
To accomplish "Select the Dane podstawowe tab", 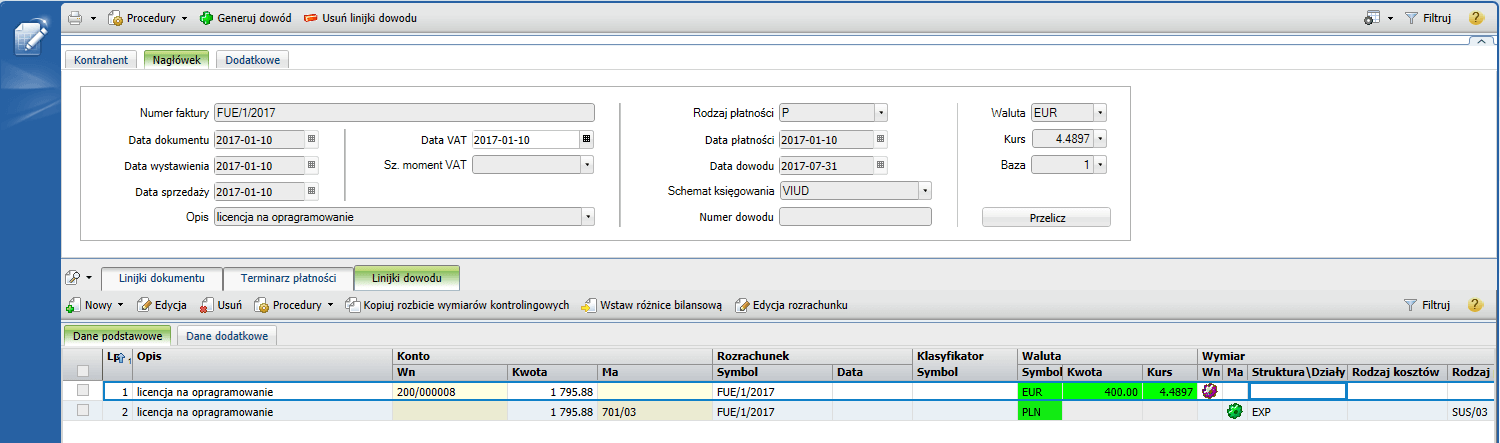I will pyautogui.click(x=117, y=336).
